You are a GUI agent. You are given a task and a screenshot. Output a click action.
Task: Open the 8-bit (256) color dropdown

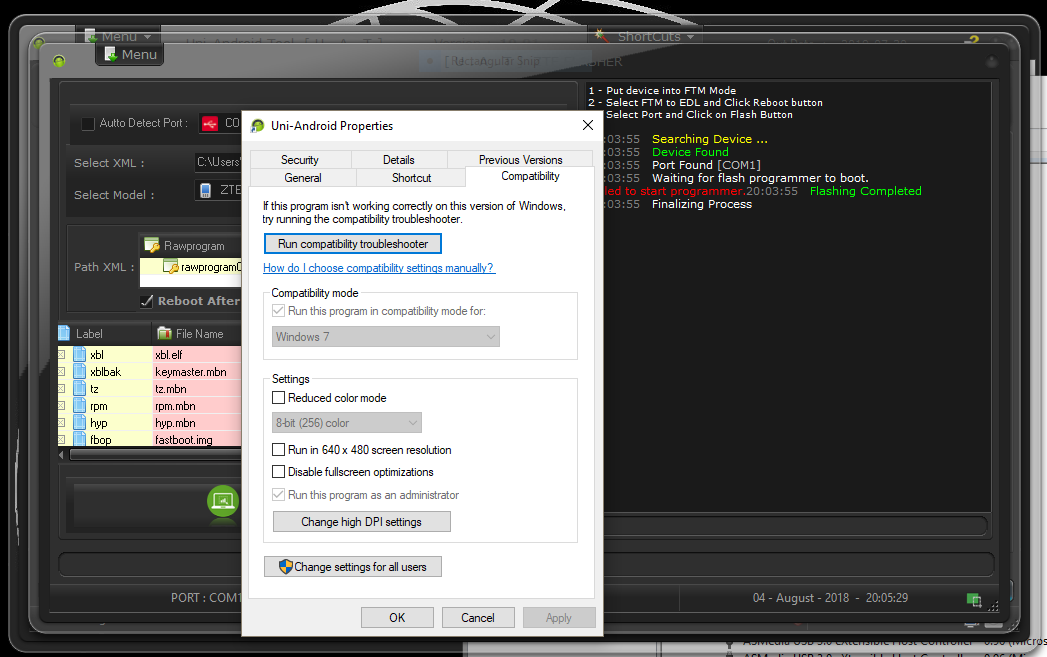347,423
